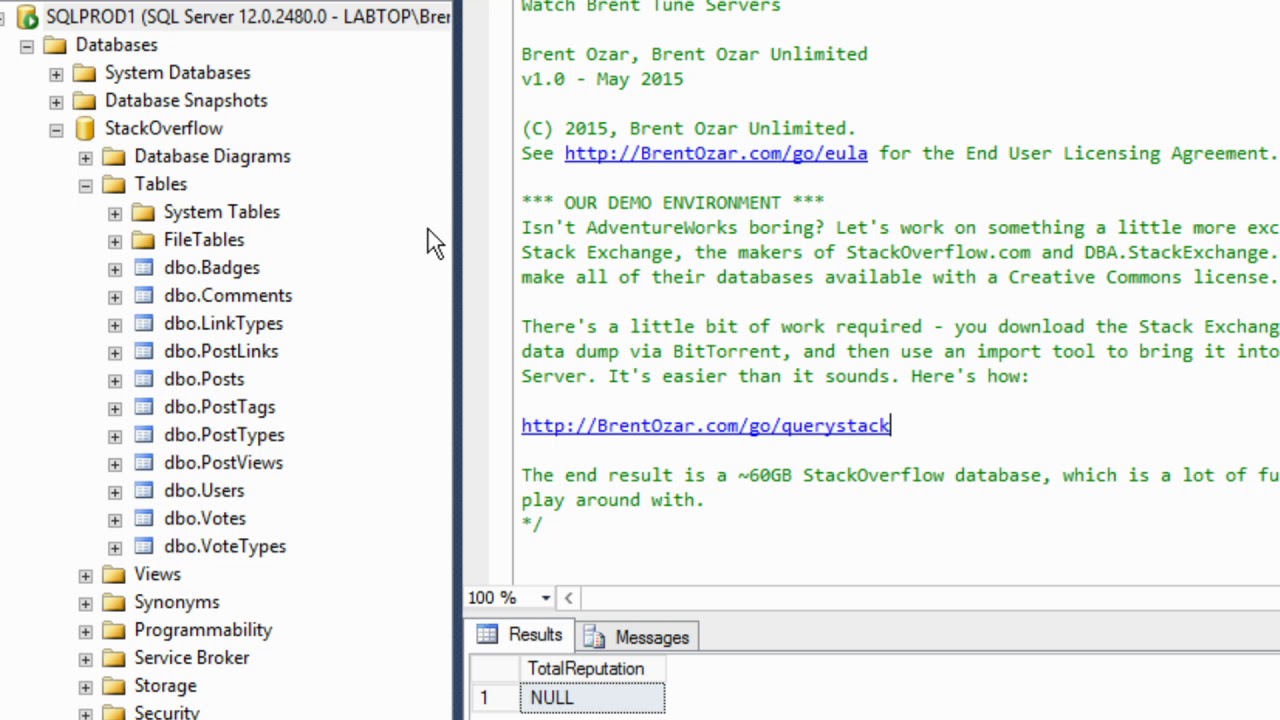Screen dimensions: 1280x720
Task: Click the dbo.PostLinks table icon
Action: coord(144,352)
